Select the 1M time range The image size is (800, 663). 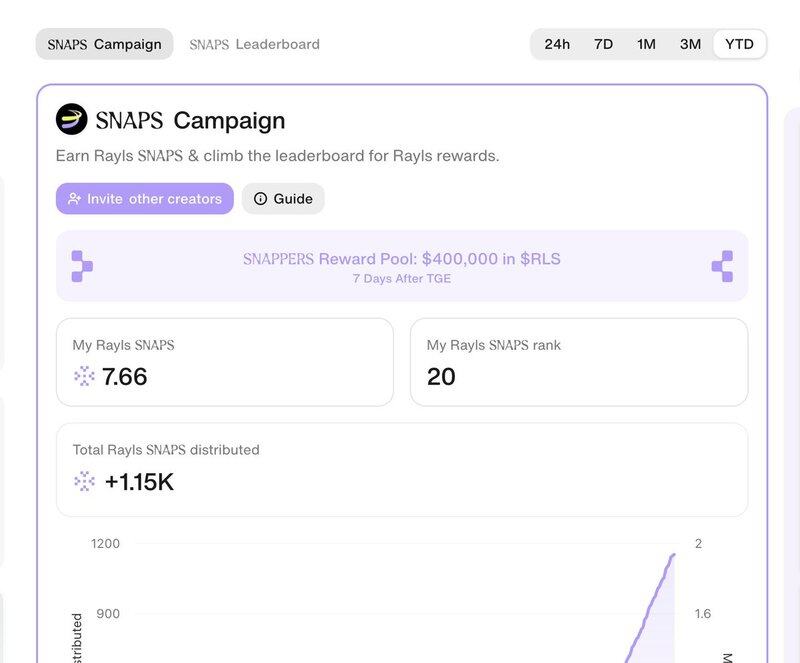646,44
